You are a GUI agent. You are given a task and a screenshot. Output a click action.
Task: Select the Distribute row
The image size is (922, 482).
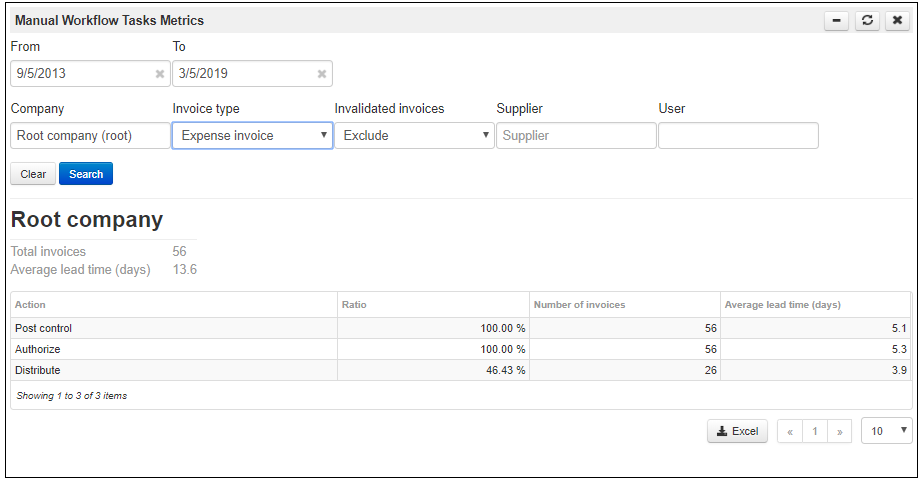tap(461, 370)
